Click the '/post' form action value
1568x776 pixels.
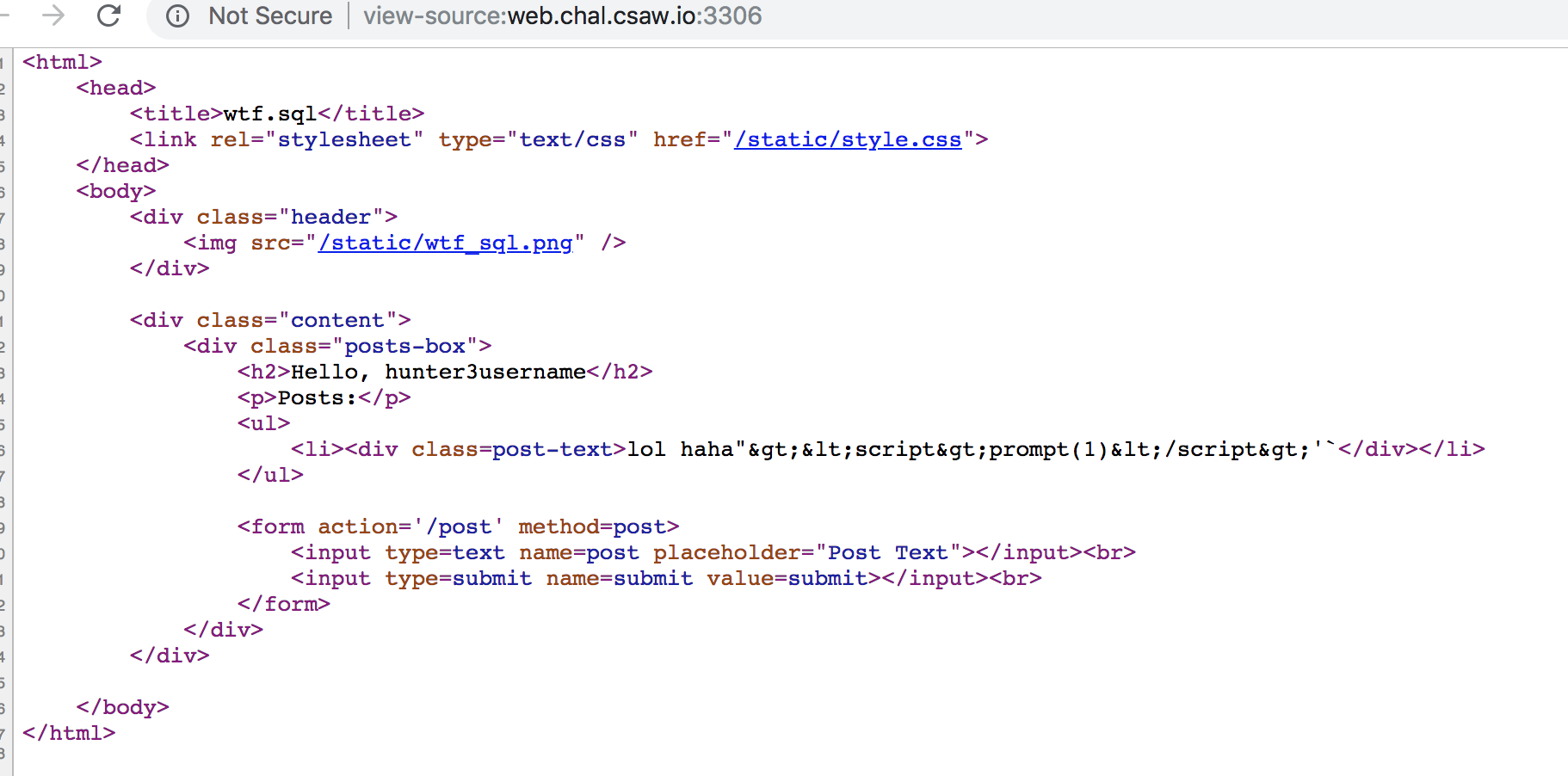tap(458, 527)
